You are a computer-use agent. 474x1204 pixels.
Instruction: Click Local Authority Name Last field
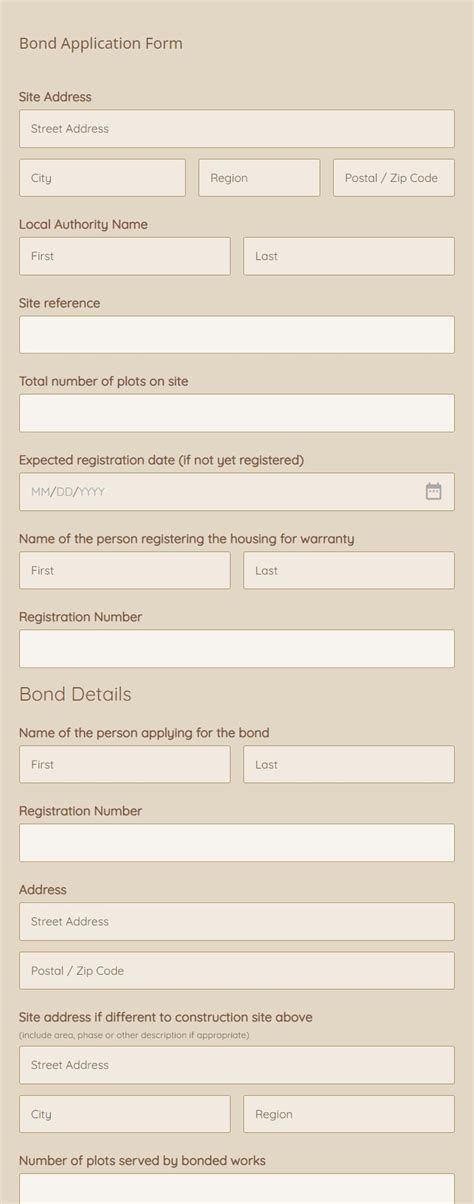[x=349, y=256]
